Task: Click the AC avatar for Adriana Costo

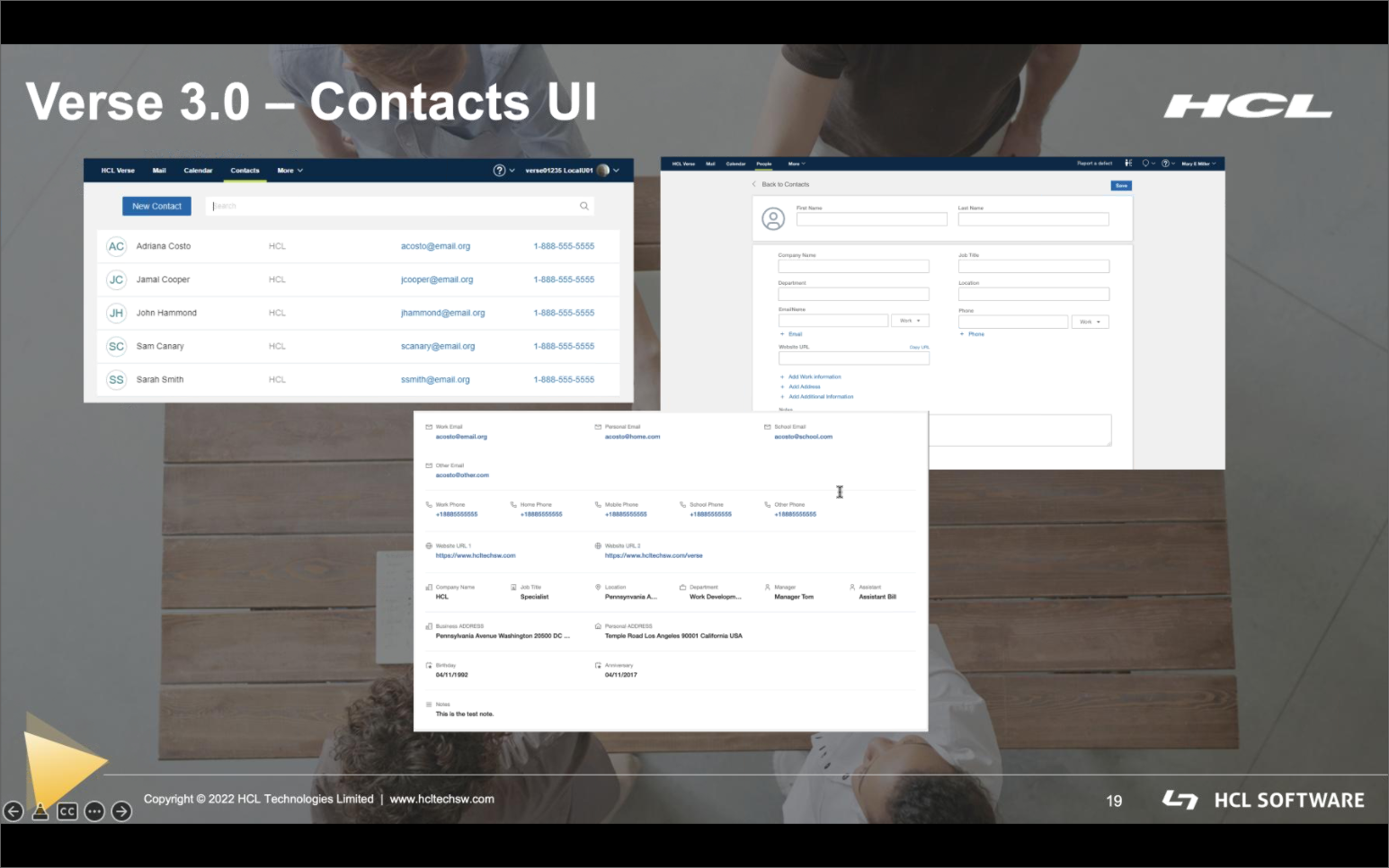Action: click(x=116, y=246)
